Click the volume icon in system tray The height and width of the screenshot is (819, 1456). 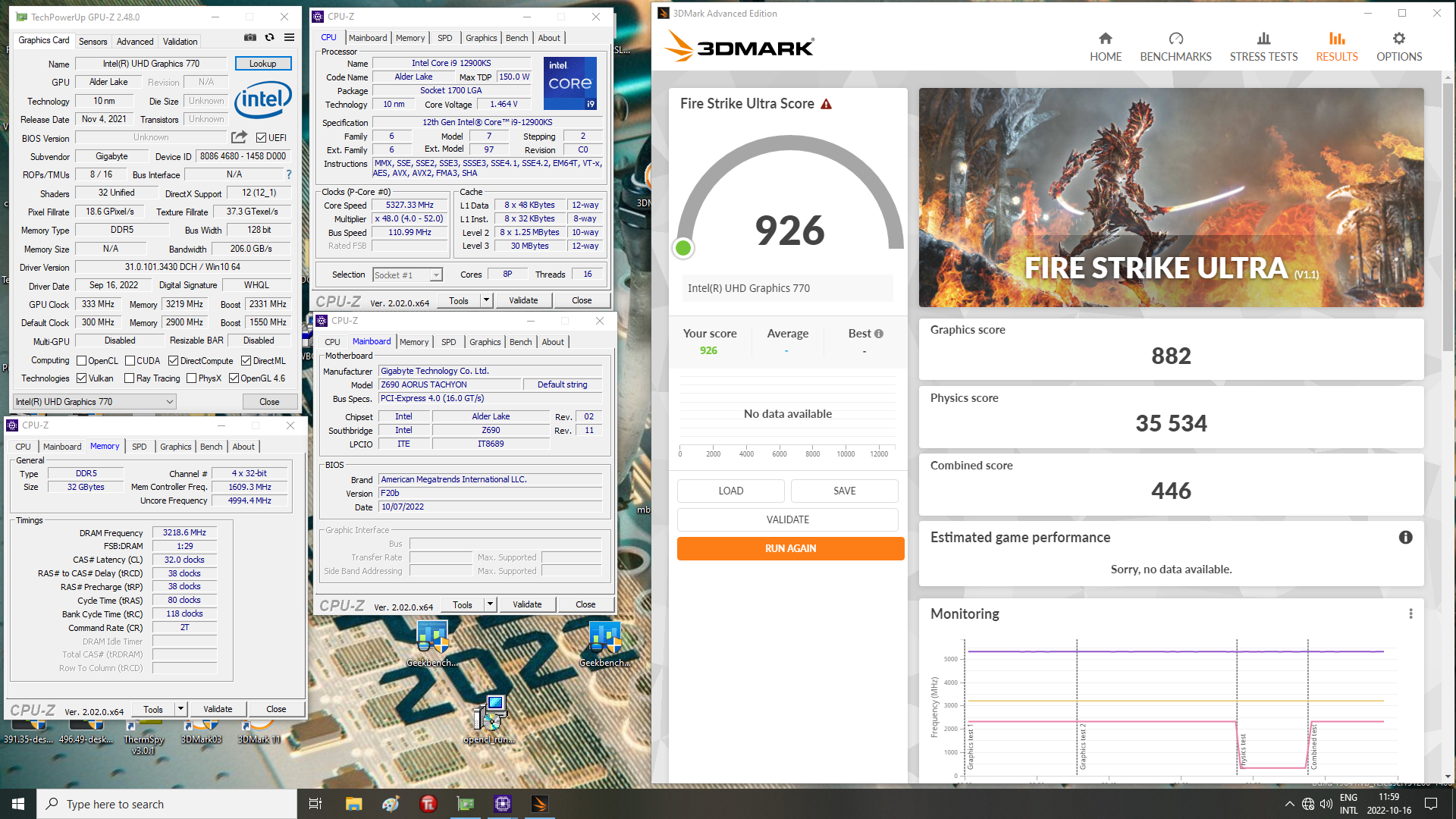point(1326,804)
